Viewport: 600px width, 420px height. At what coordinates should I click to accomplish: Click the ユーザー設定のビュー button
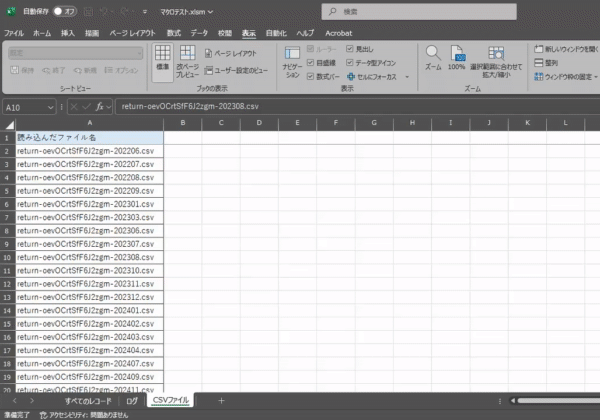pos(238,72)
